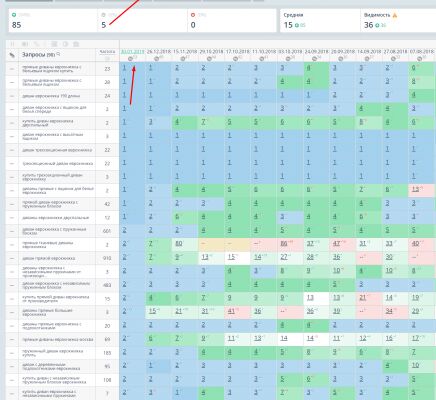
Task: Click the round icon under date 03.10.2018
Action: click(288, 59)
